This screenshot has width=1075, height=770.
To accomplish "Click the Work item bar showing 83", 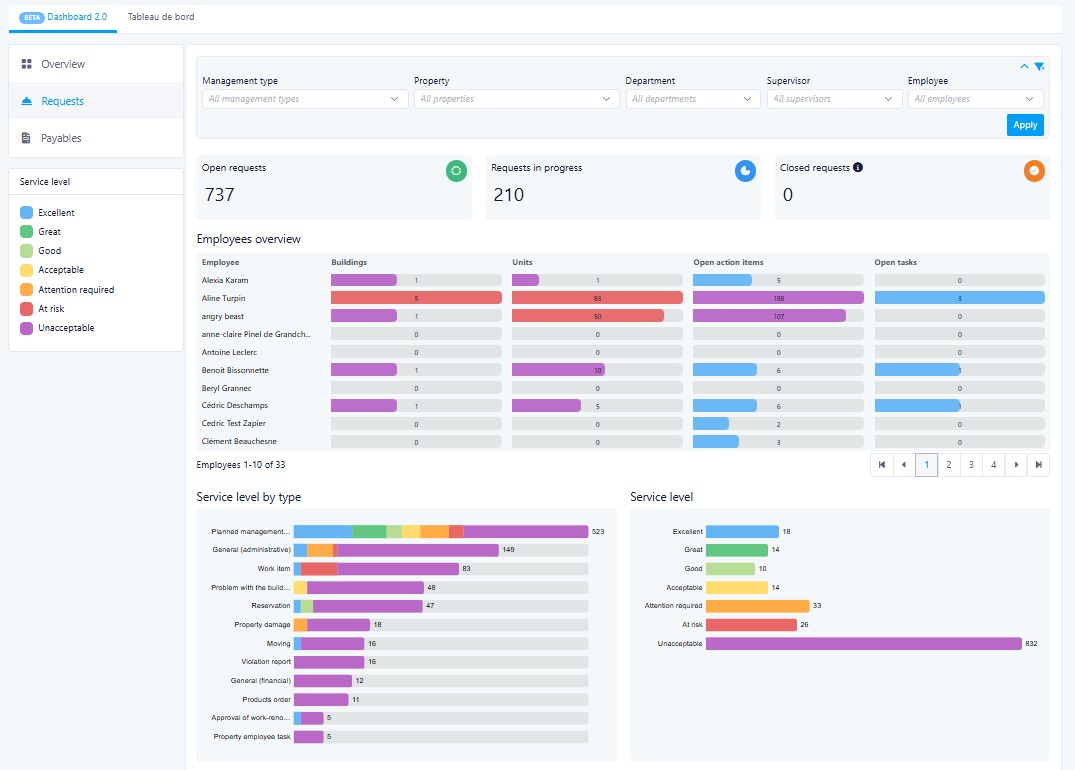I will [x=376, y=568].
